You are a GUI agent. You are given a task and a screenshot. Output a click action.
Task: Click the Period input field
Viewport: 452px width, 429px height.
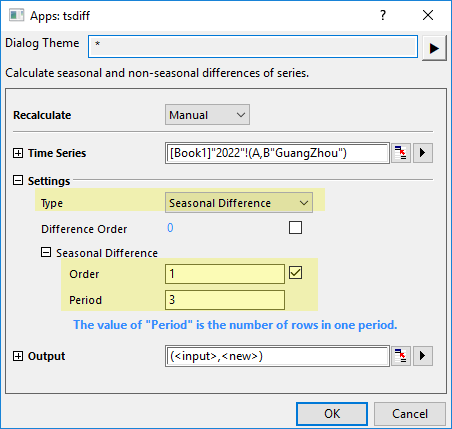[225, 300]
